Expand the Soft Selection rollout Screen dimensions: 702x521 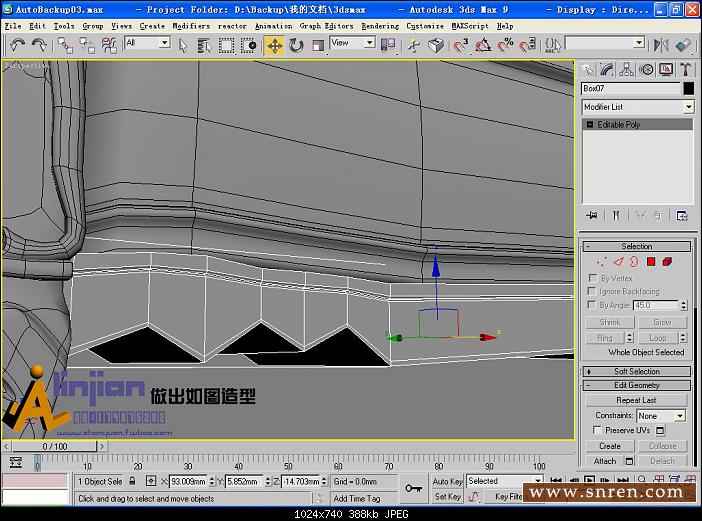(x=636, y=371)
